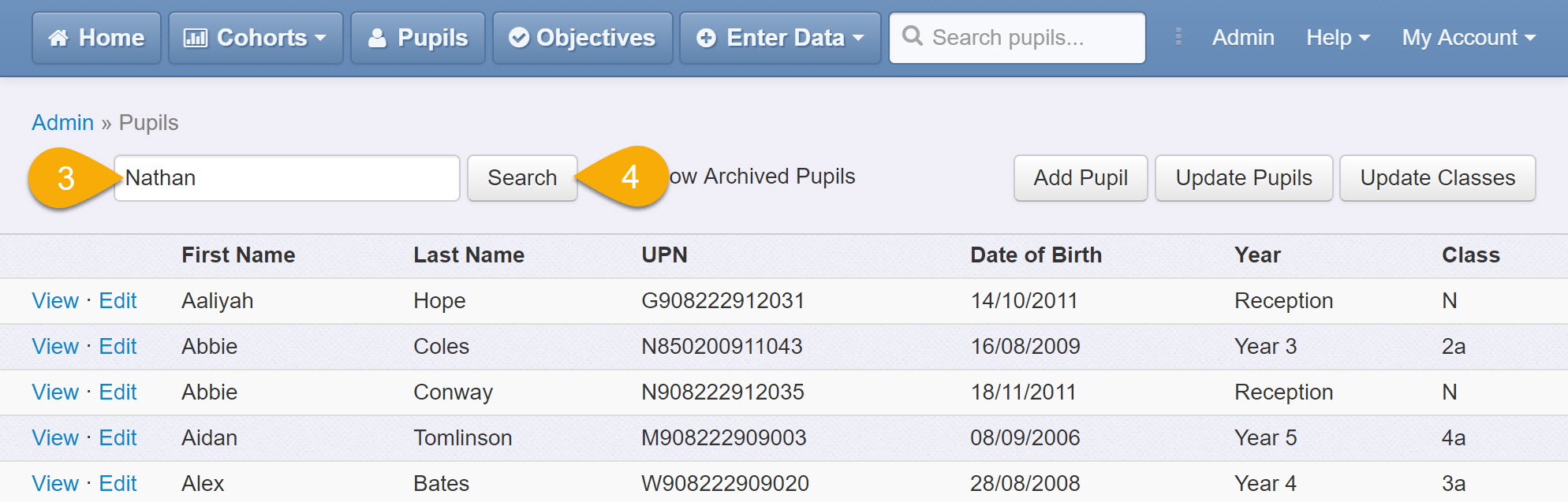Toggle the Show Archived Pupils label
The image size is (1568, 502).
click(x=762, y=177)
